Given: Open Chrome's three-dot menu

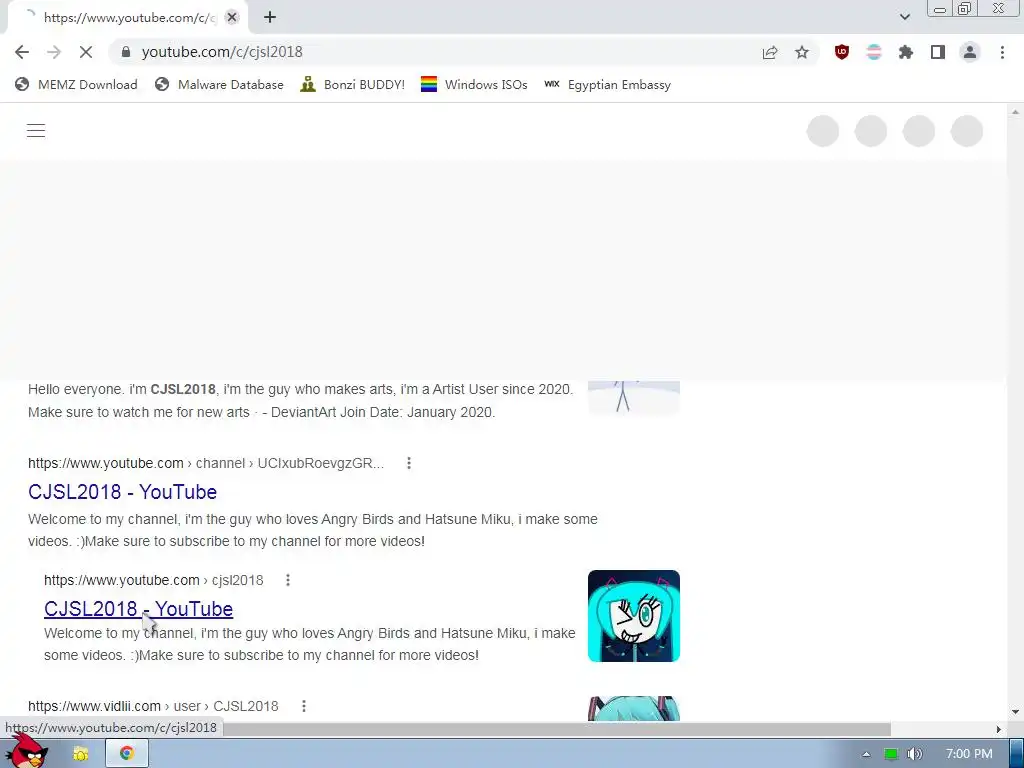Looking at the screenshot, I should tap(1002, 52).
